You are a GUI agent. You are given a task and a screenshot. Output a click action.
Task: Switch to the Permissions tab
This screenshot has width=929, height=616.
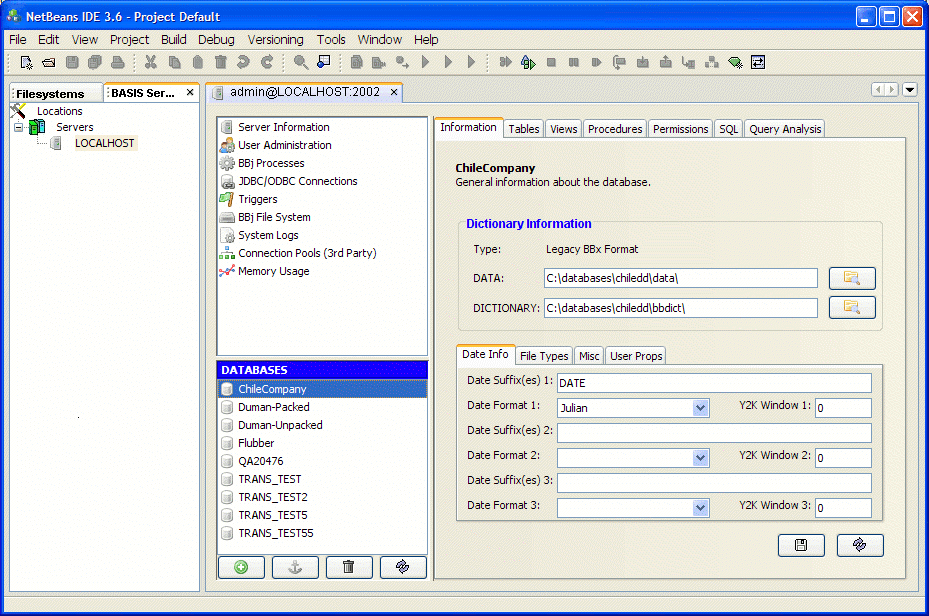[680, 129]
